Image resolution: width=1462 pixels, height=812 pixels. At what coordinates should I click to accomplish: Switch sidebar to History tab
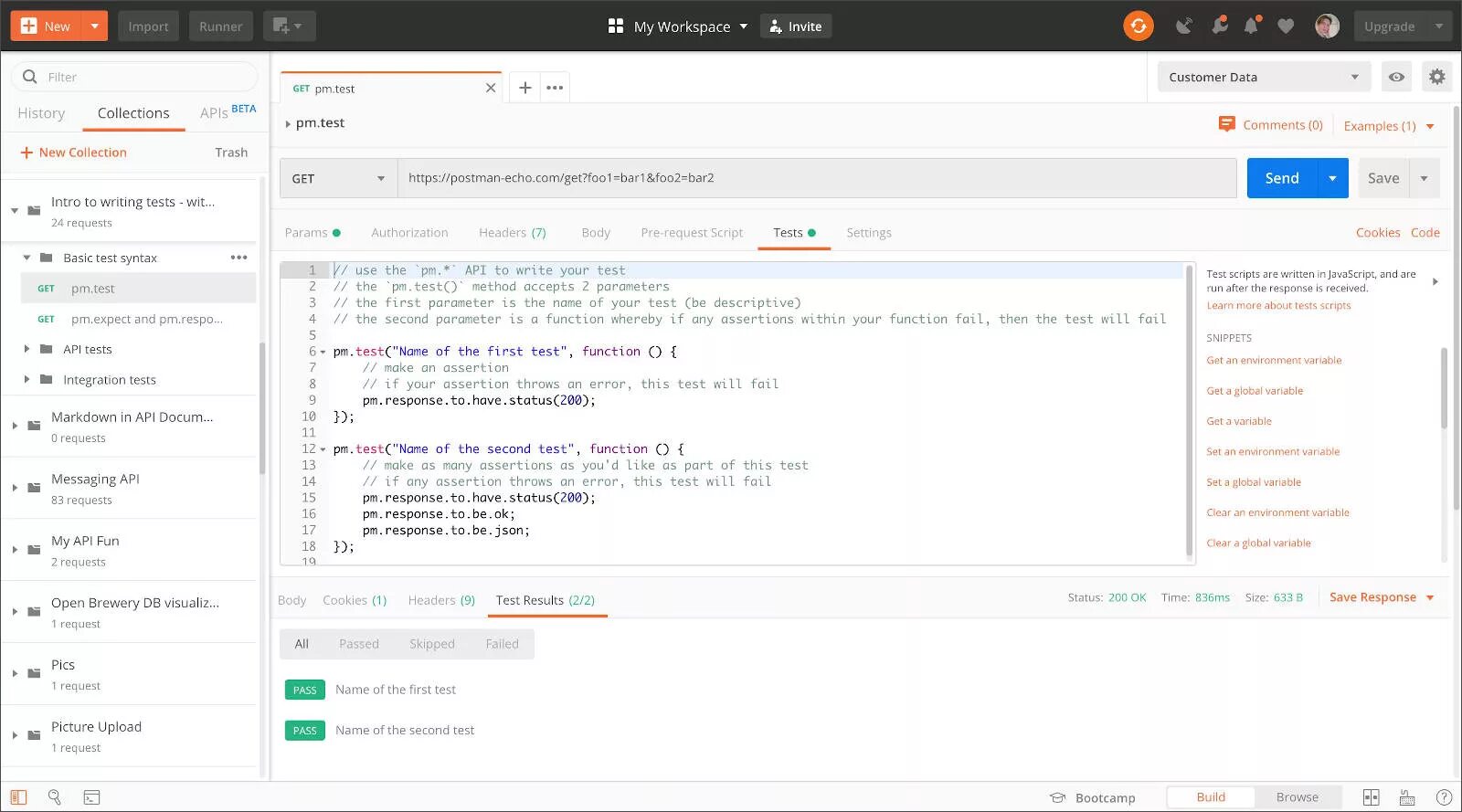click(x=41, y=113)
